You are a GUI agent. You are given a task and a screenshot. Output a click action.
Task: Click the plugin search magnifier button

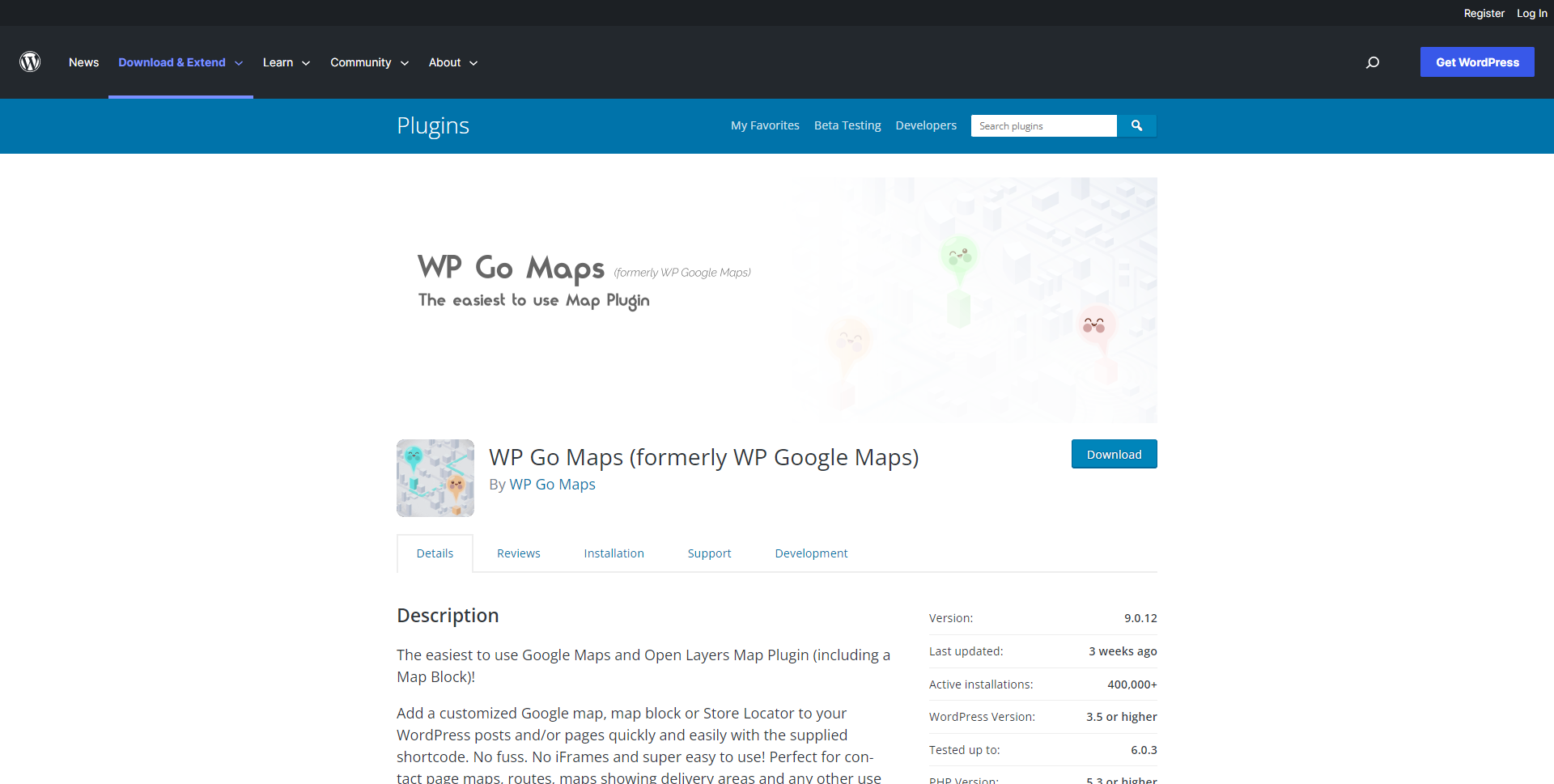[1136, 125]
